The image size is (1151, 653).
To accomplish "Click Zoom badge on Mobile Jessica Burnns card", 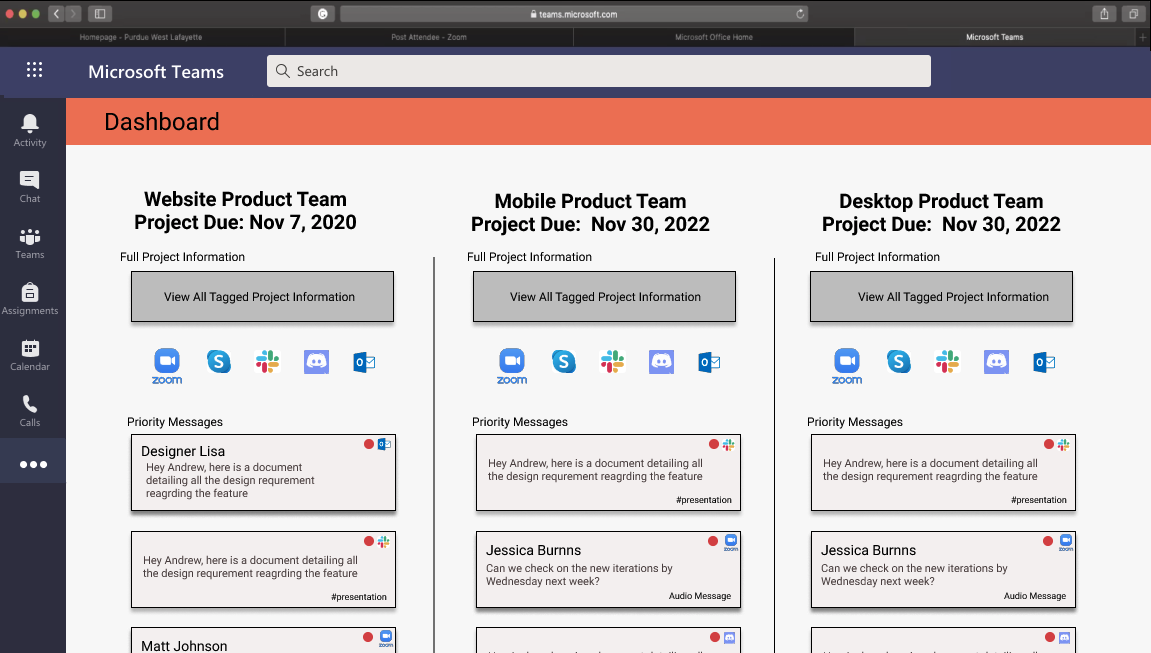I will coord(730,542).
